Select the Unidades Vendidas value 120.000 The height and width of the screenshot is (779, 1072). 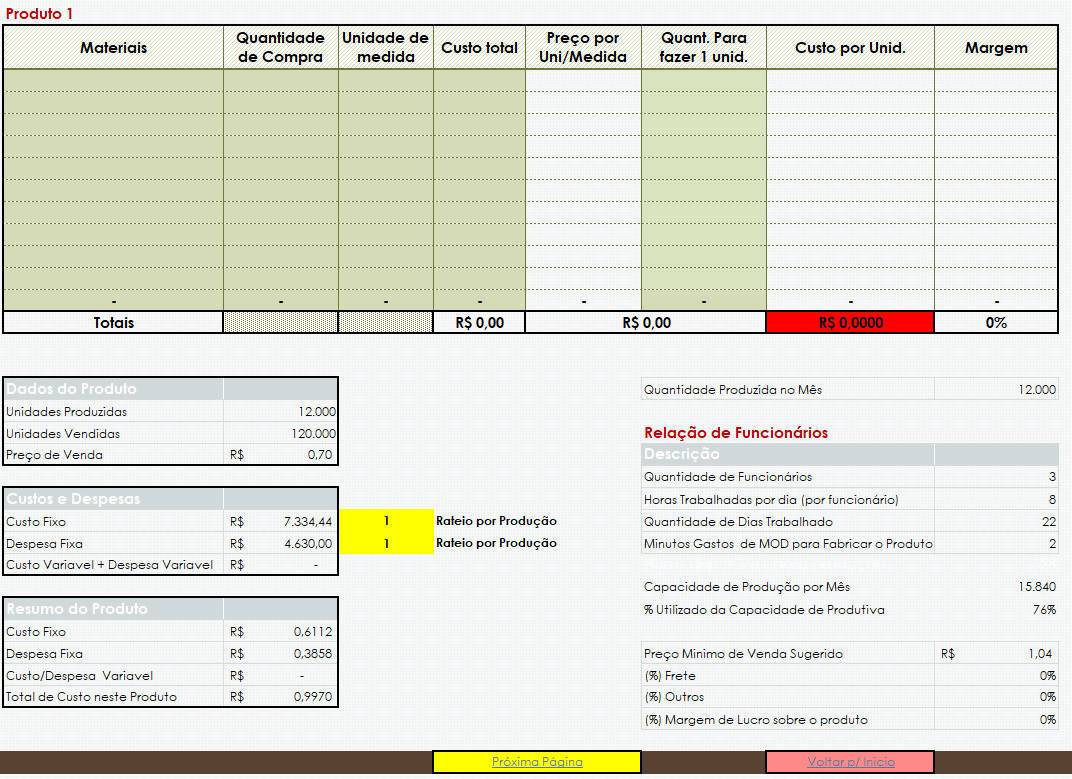tap(280, 434)
